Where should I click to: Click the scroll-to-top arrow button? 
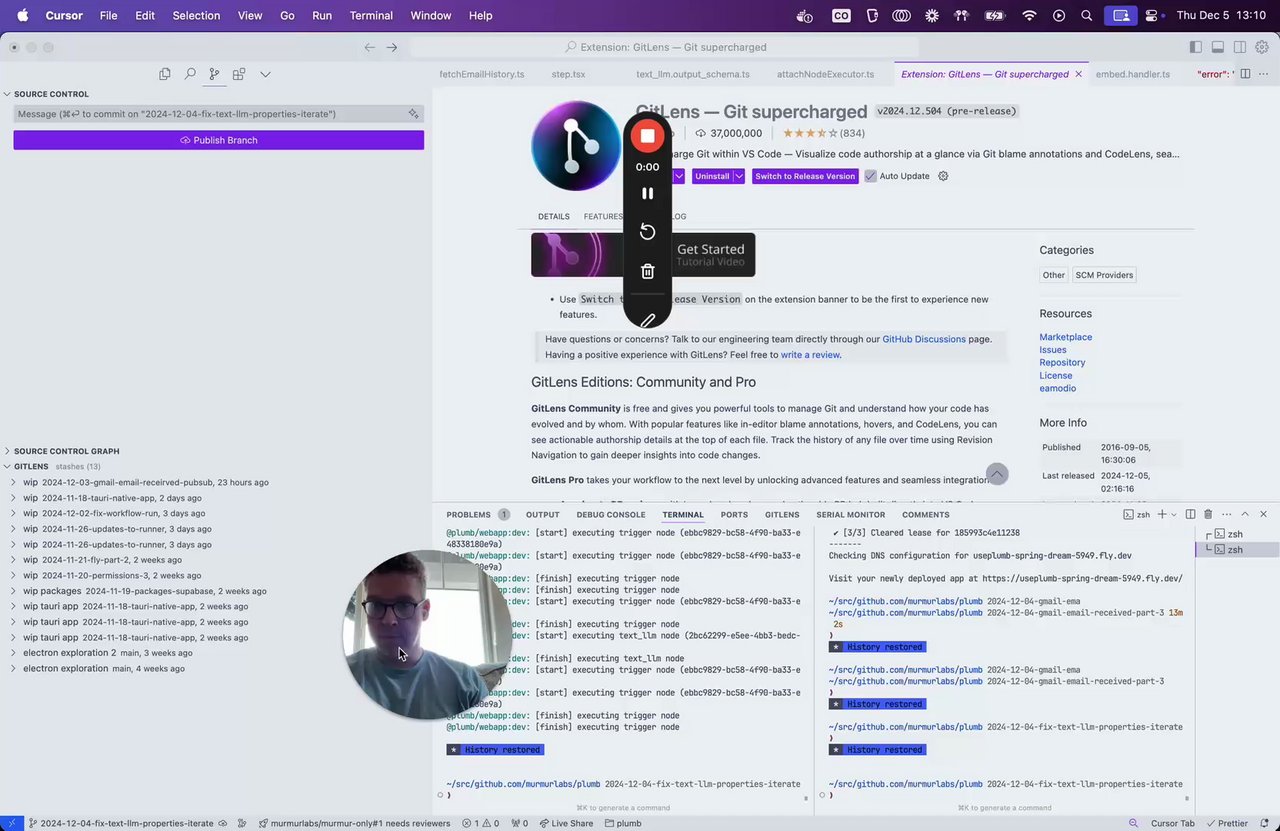[x=996, y=474]
